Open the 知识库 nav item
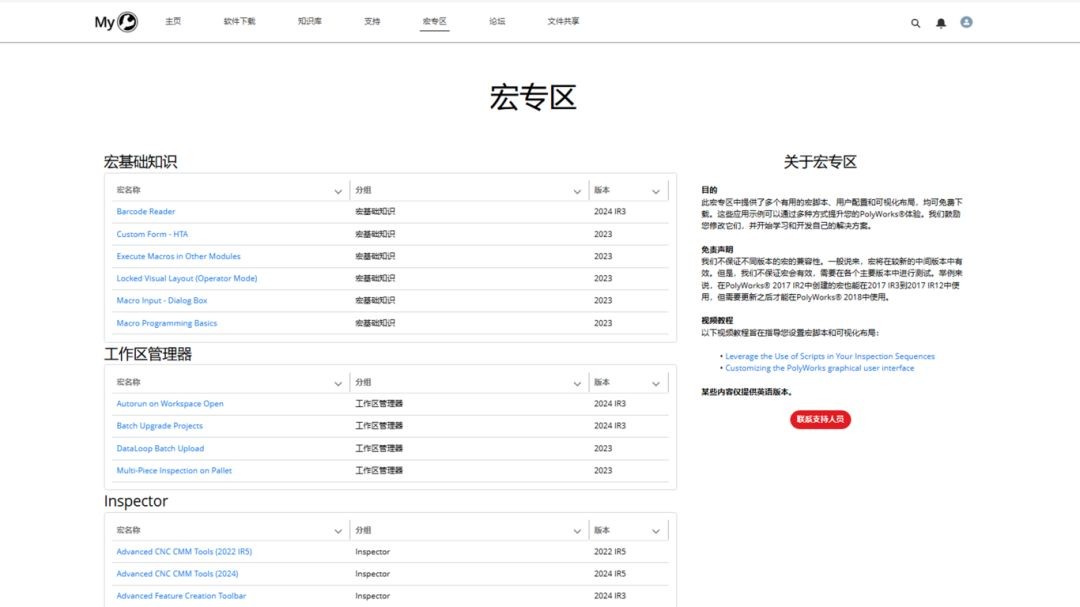 [309, 21]
